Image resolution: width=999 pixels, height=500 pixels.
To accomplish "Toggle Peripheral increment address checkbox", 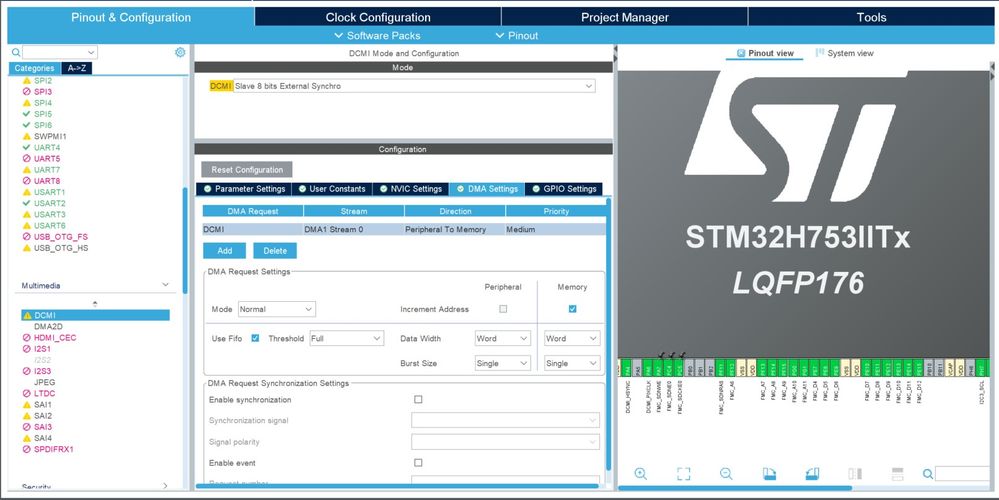I will click(x=503, y=309).
